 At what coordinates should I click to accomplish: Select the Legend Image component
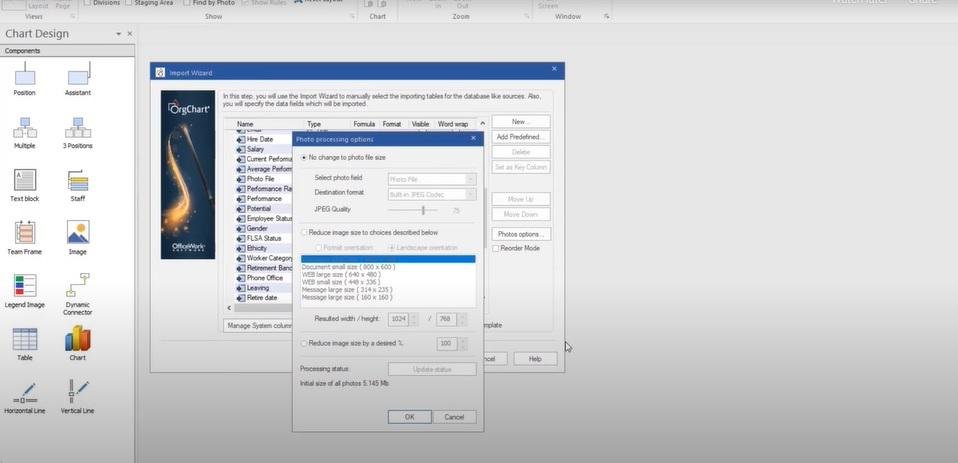(x=25, y=286)
